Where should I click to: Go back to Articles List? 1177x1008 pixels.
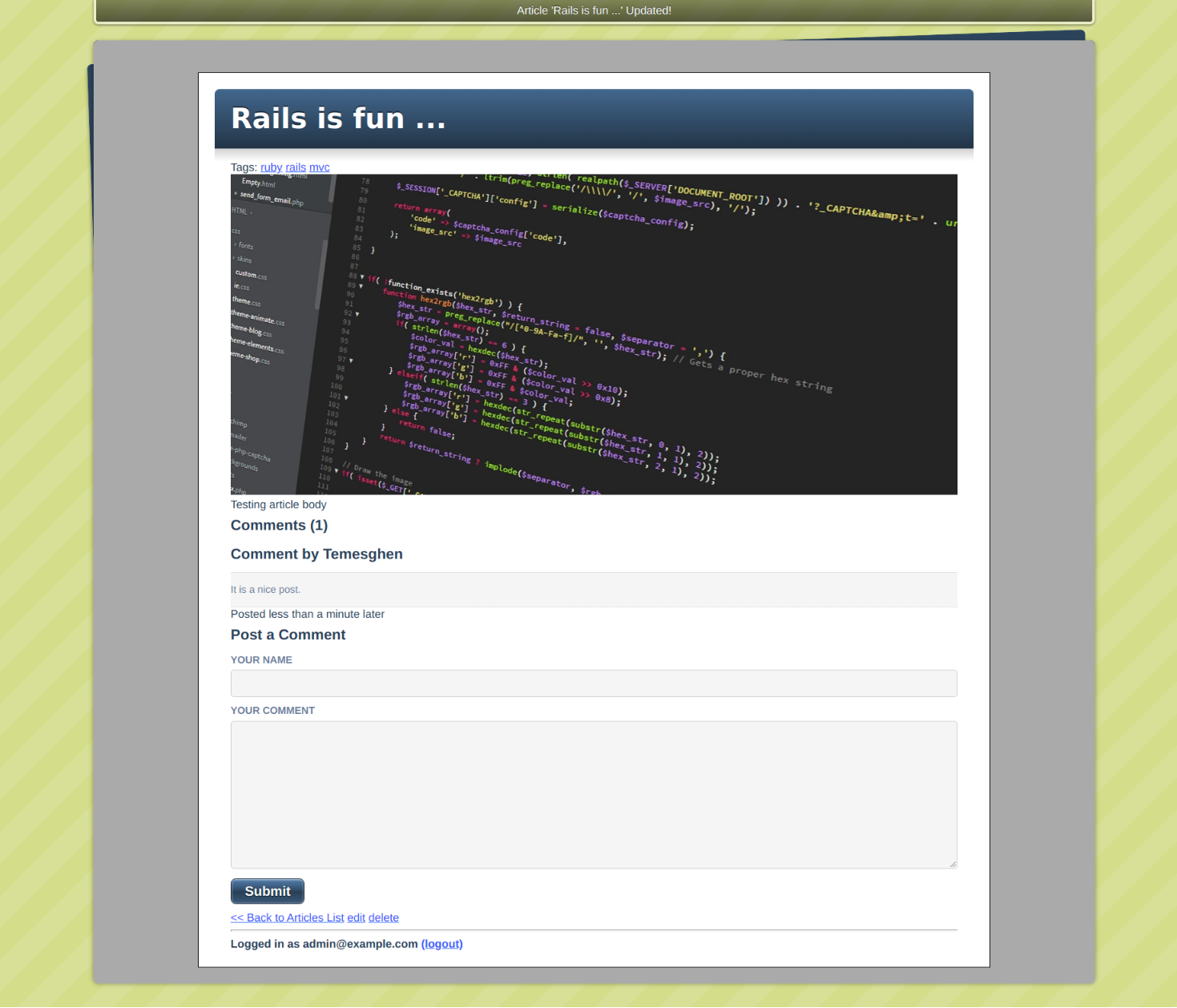287,917
